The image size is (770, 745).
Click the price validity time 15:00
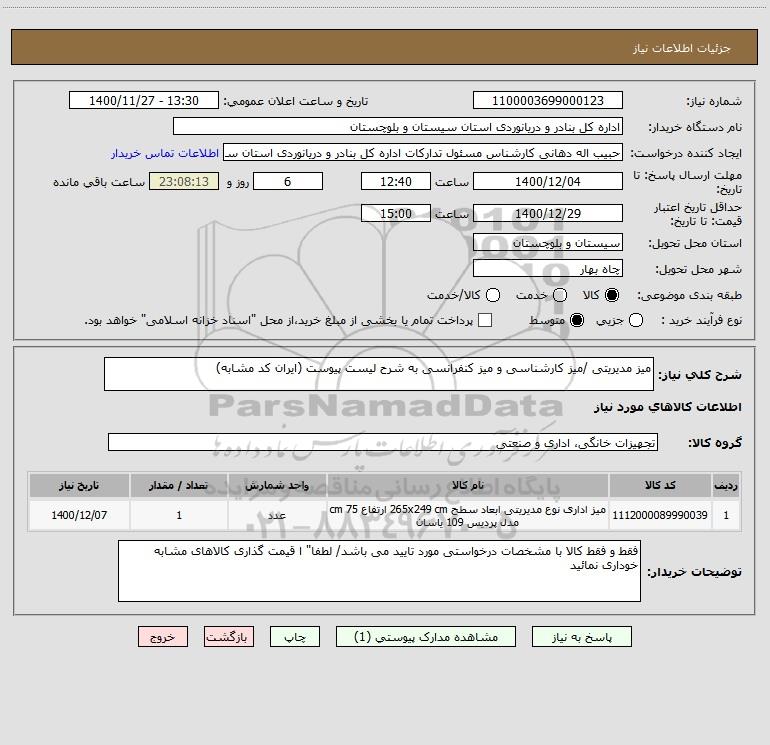click(x=396, y=213)
